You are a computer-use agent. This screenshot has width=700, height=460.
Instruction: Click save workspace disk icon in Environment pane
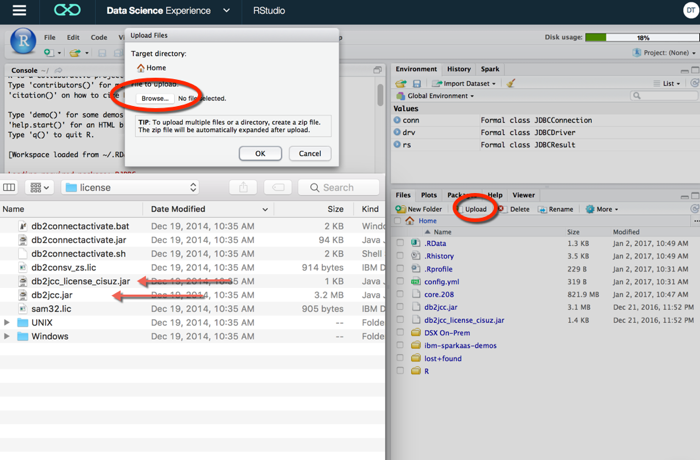click(x=417, y=84)
